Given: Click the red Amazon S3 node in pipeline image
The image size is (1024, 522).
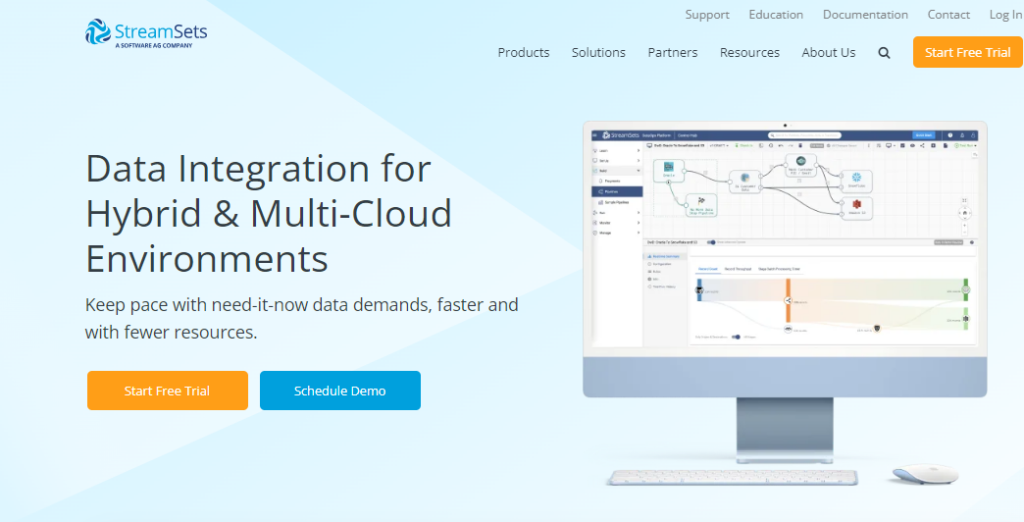Looking at the screenshot, I should point(856,208).
